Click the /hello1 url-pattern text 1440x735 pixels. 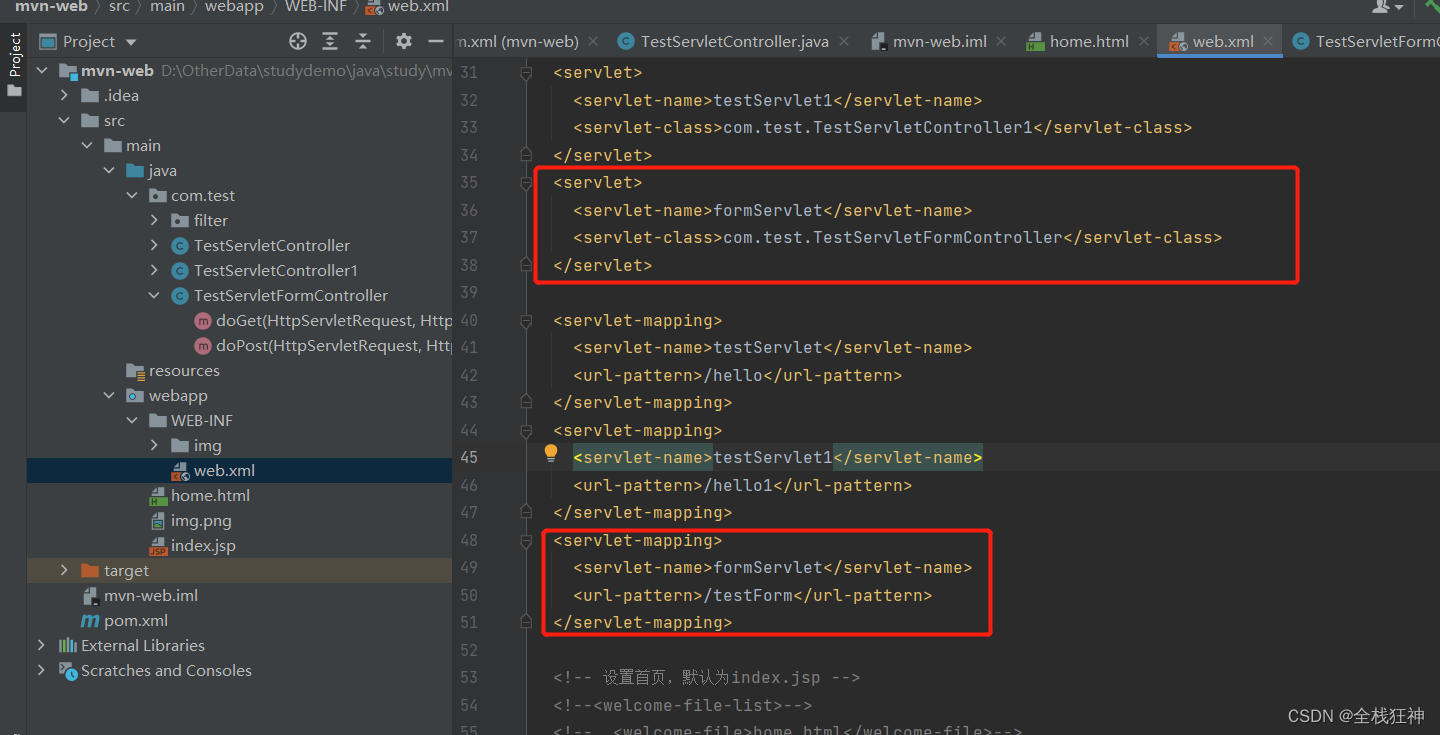pyautogui.click(x=738, y=485)
